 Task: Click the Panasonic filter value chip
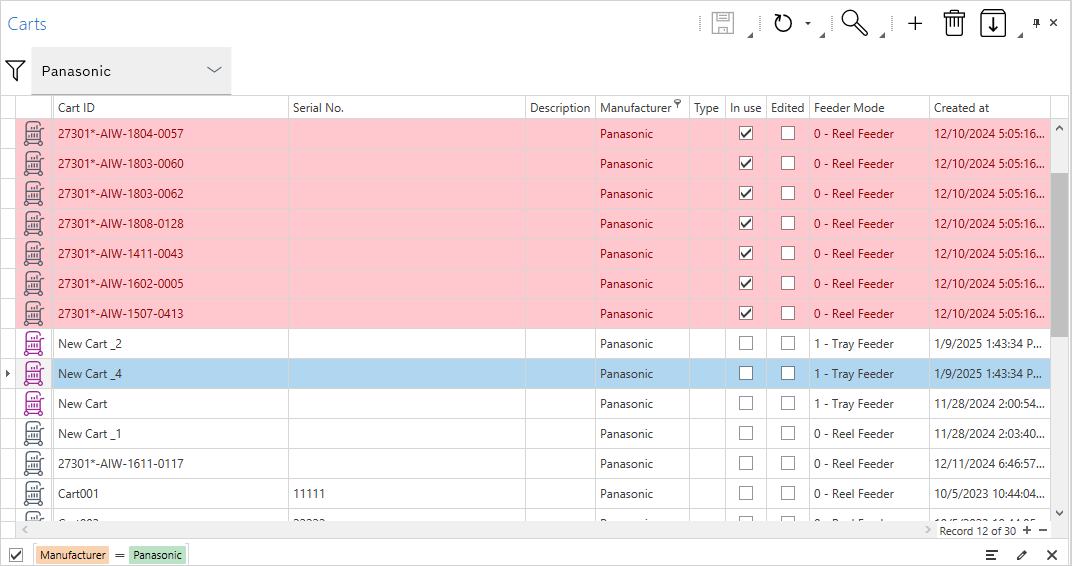click(x=158, y=555)
